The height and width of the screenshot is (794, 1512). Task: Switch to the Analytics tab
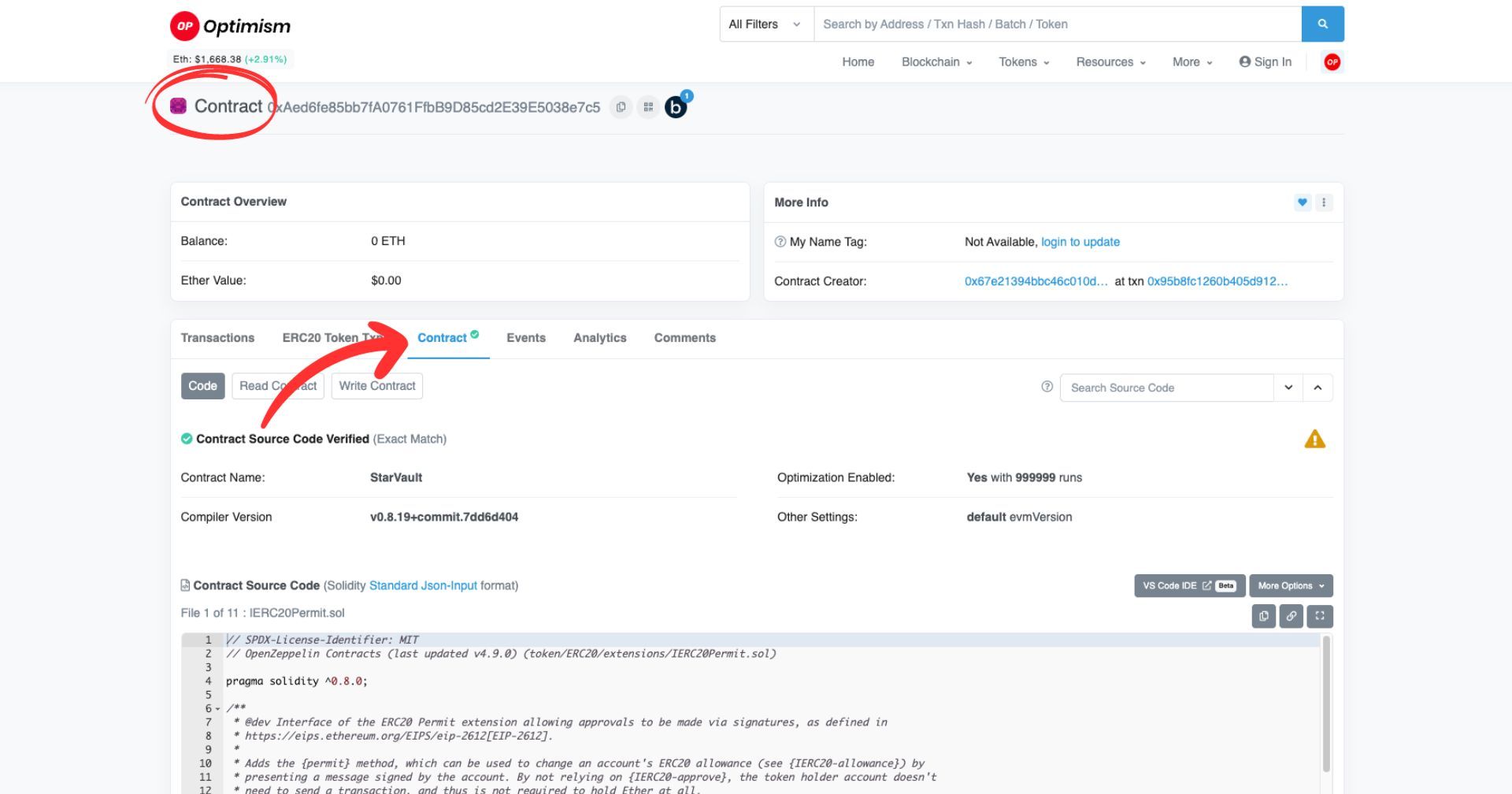[599, 338]
